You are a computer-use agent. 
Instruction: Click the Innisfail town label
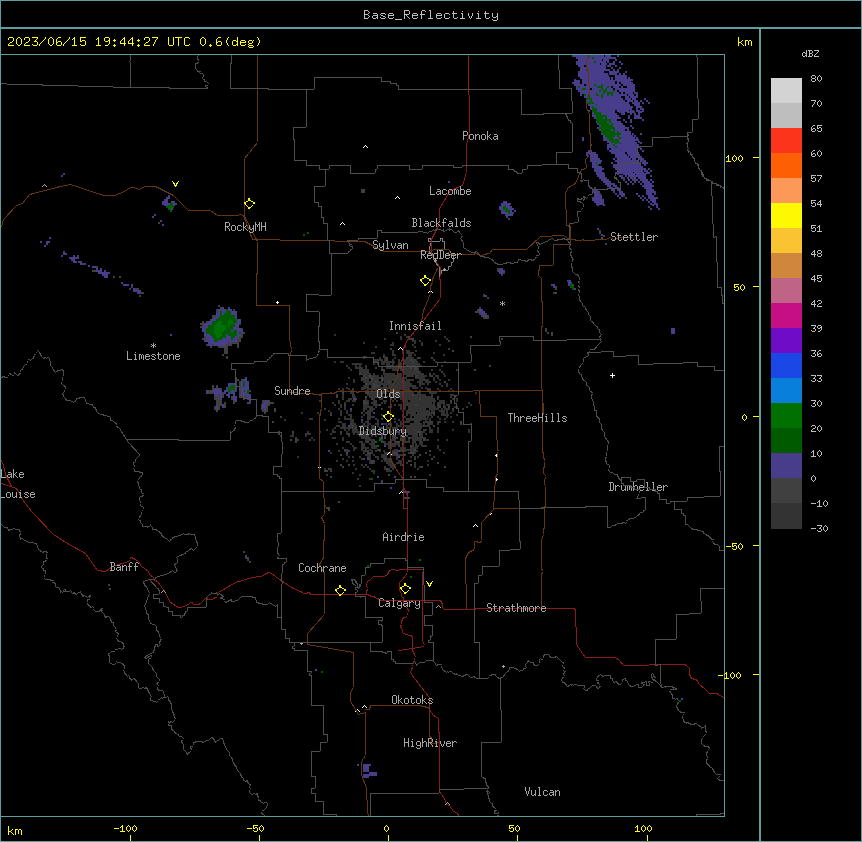point(415,326)
